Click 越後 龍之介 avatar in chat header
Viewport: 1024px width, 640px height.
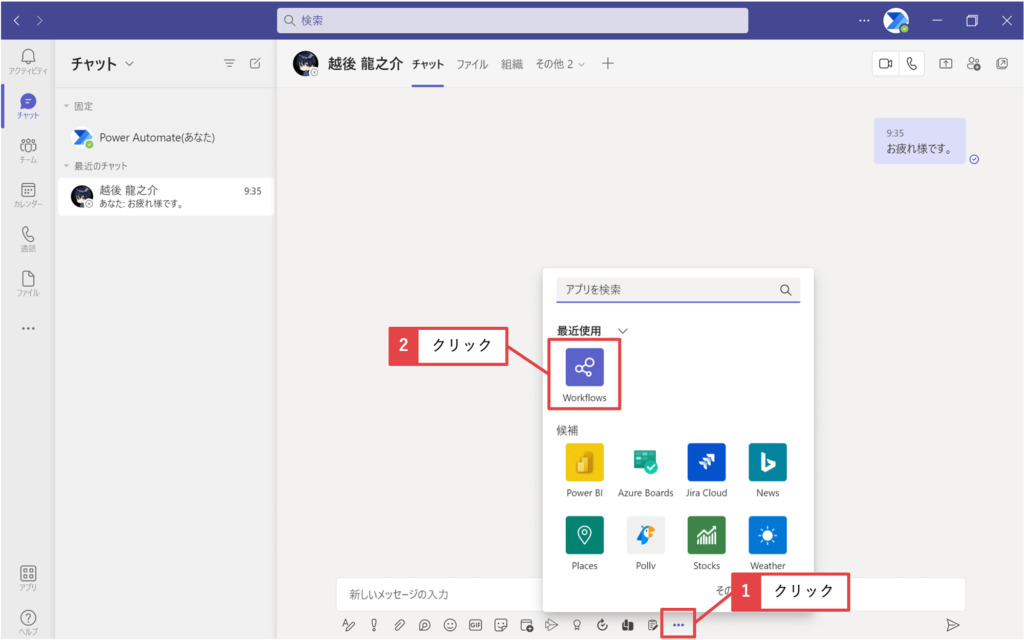(x=306, y=63)
